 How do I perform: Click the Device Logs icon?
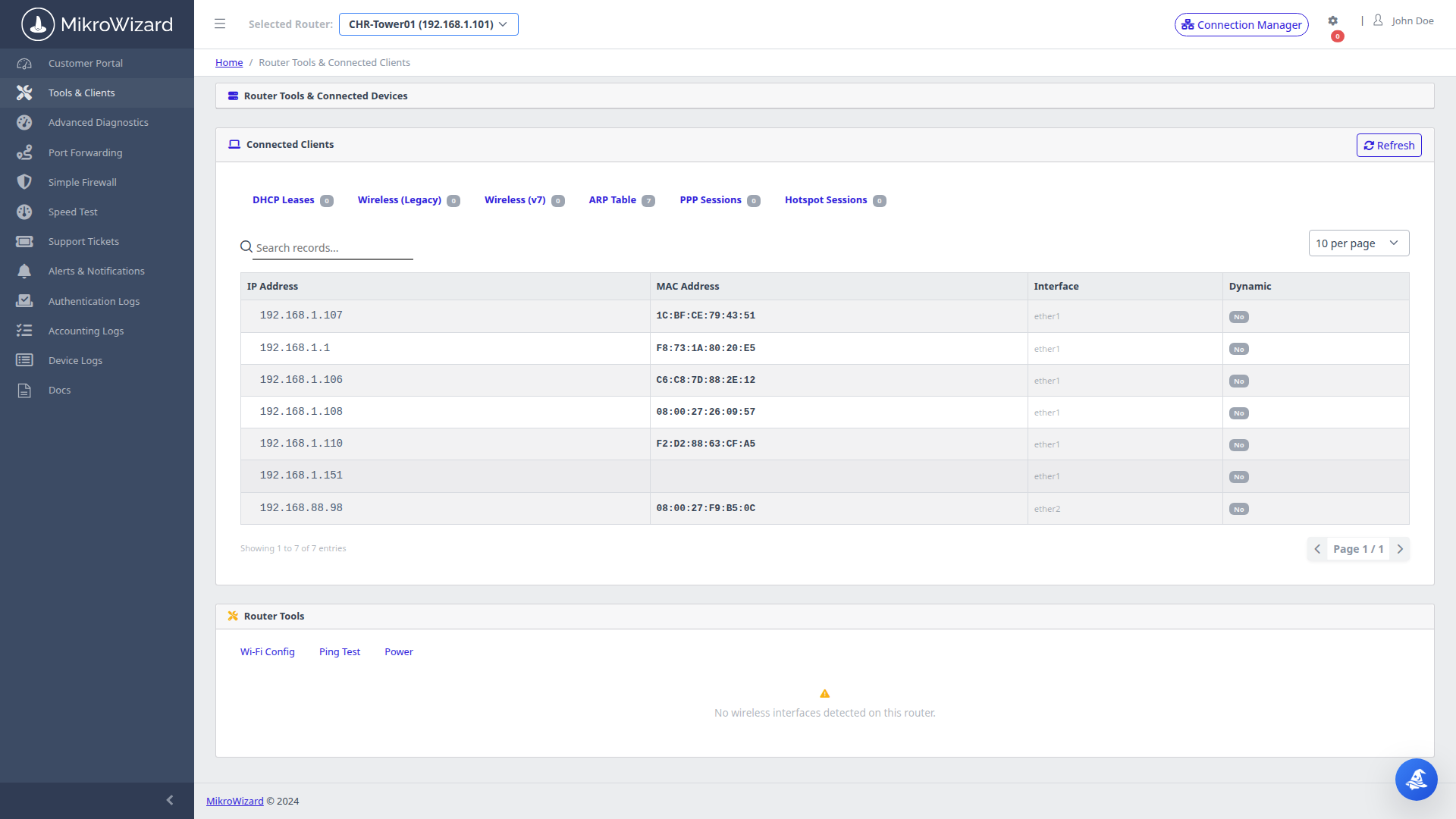click(24, 360)
